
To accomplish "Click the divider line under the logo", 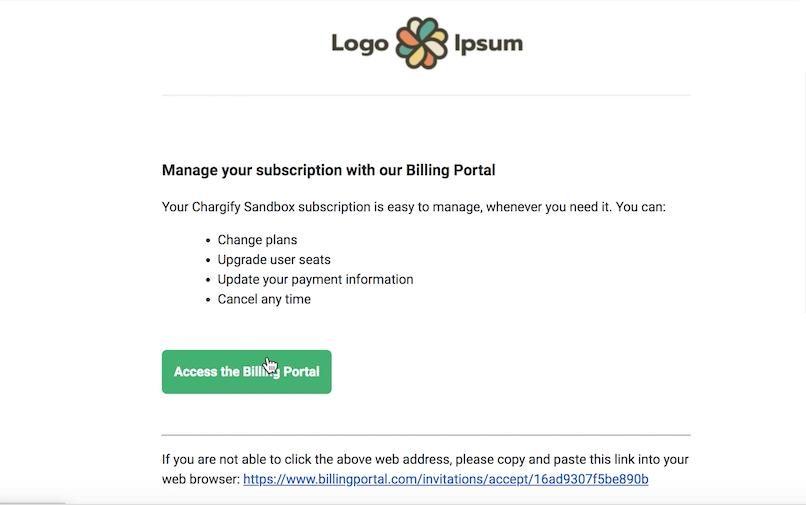I will (x=426, y=95).
